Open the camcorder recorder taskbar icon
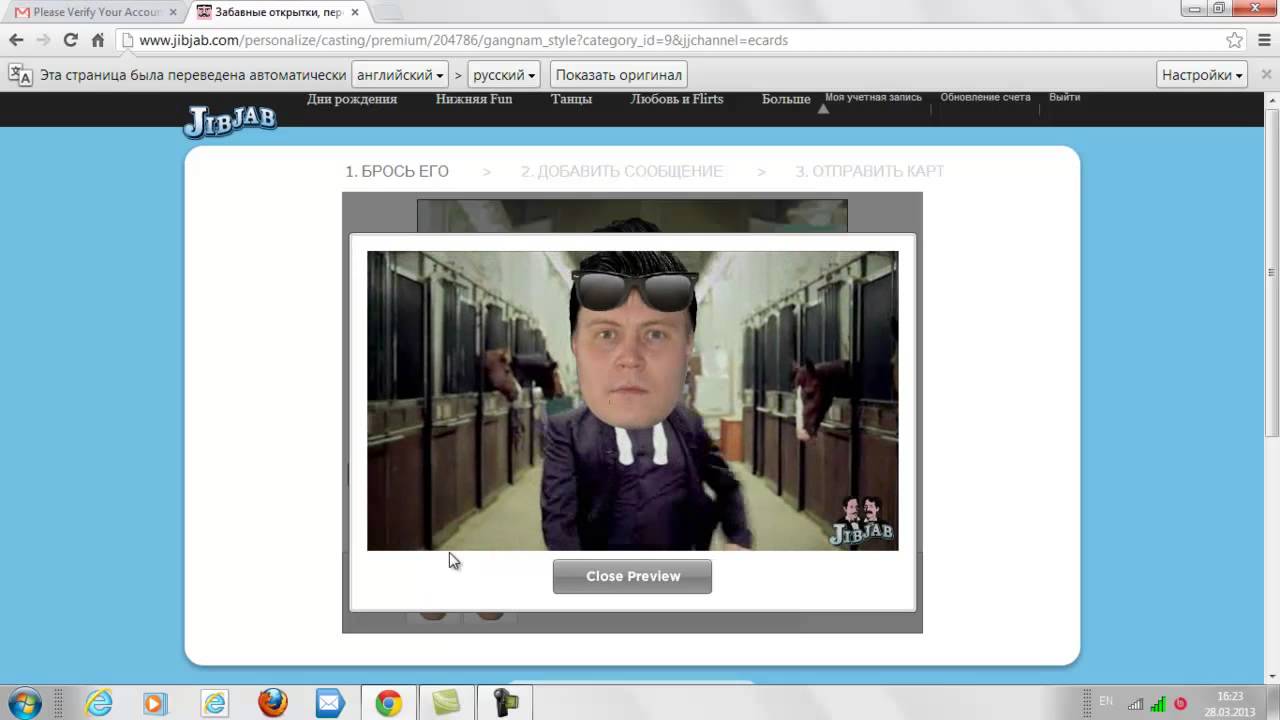 (x=506, y=703)
